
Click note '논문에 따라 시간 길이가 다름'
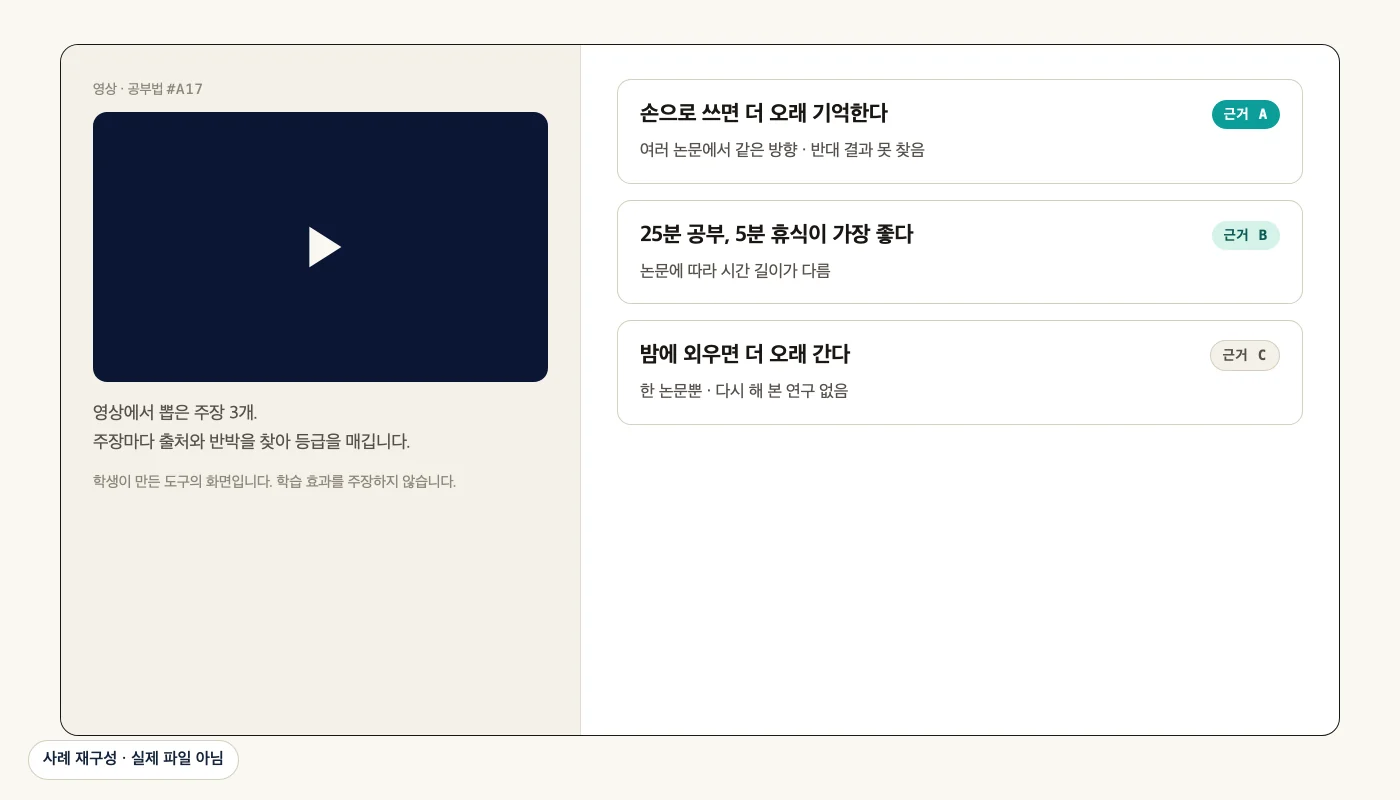(x=735, y=271)
